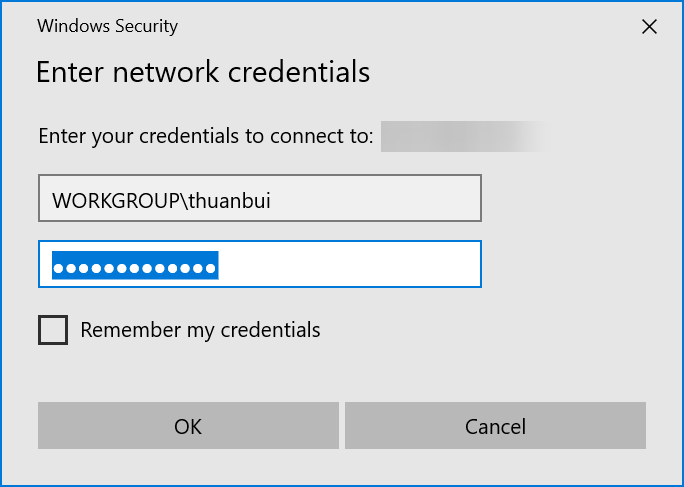Click the first dot of the password
Image resolution: width=684 pixels, height=487 pixels.
(58, 269)
